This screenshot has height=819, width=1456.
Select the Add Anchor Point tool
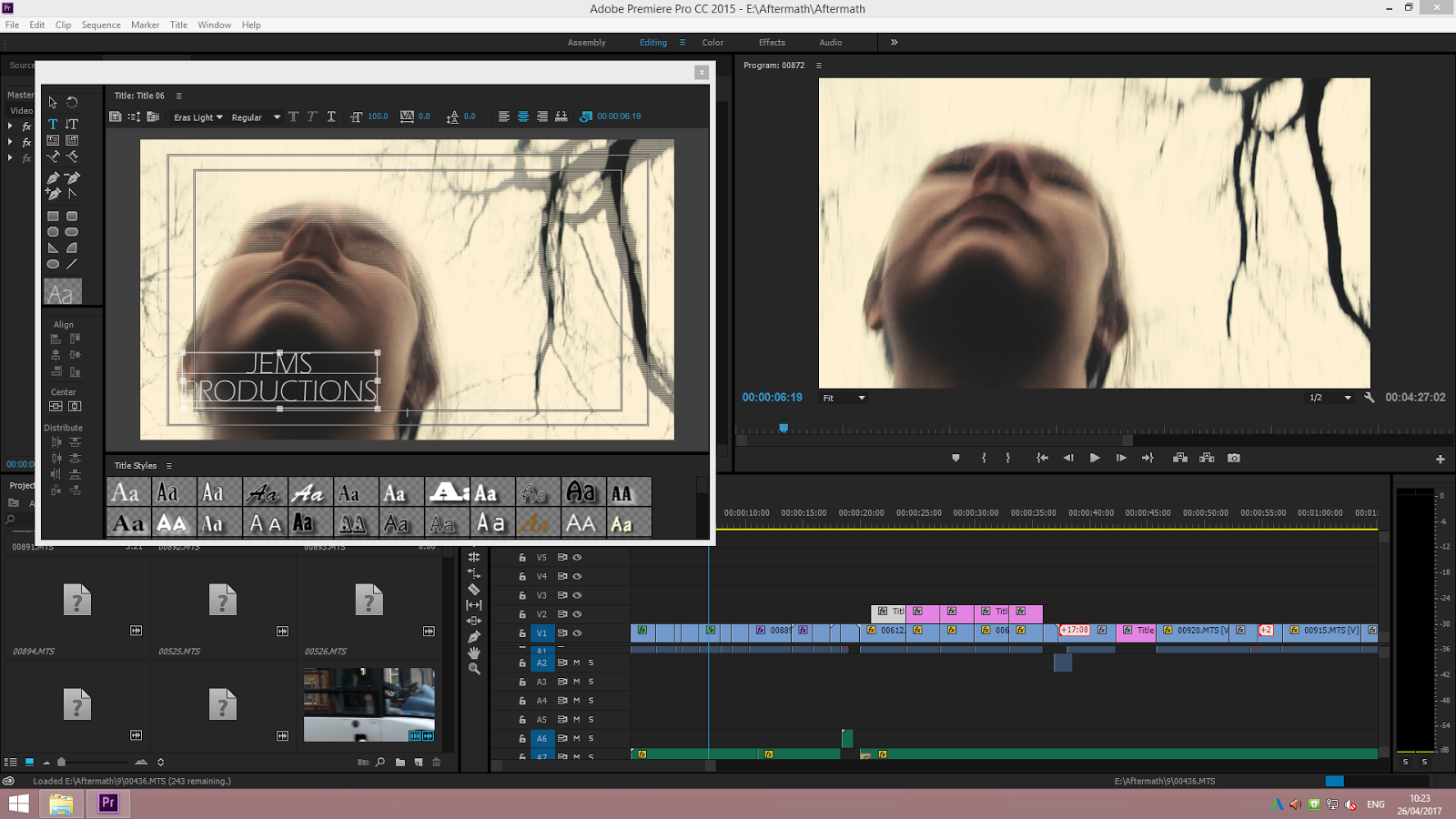[53, 193]
